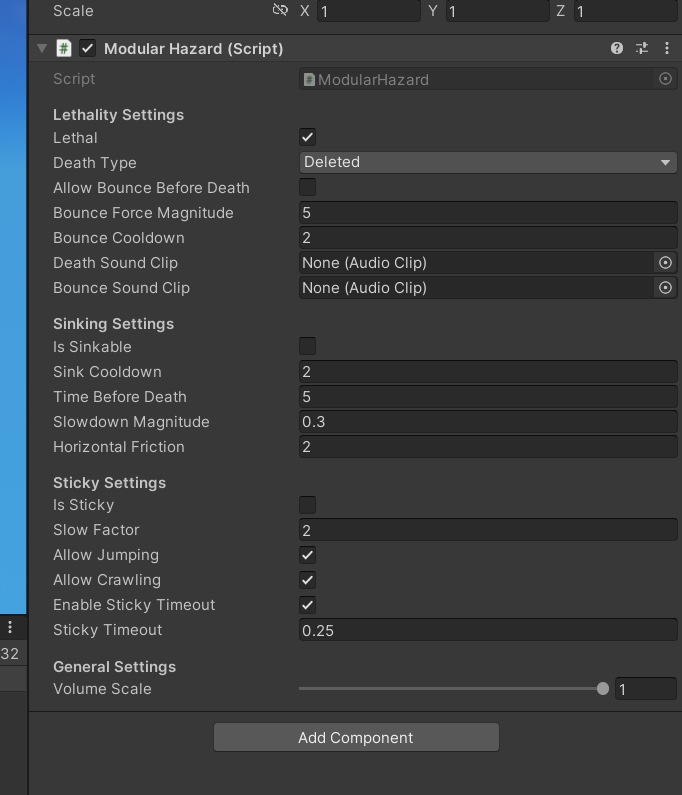Toggle the Allow Crawling checkbox
Image resolution: width=682 pixels, height=795 pixels.
click(x=307, y=580)
